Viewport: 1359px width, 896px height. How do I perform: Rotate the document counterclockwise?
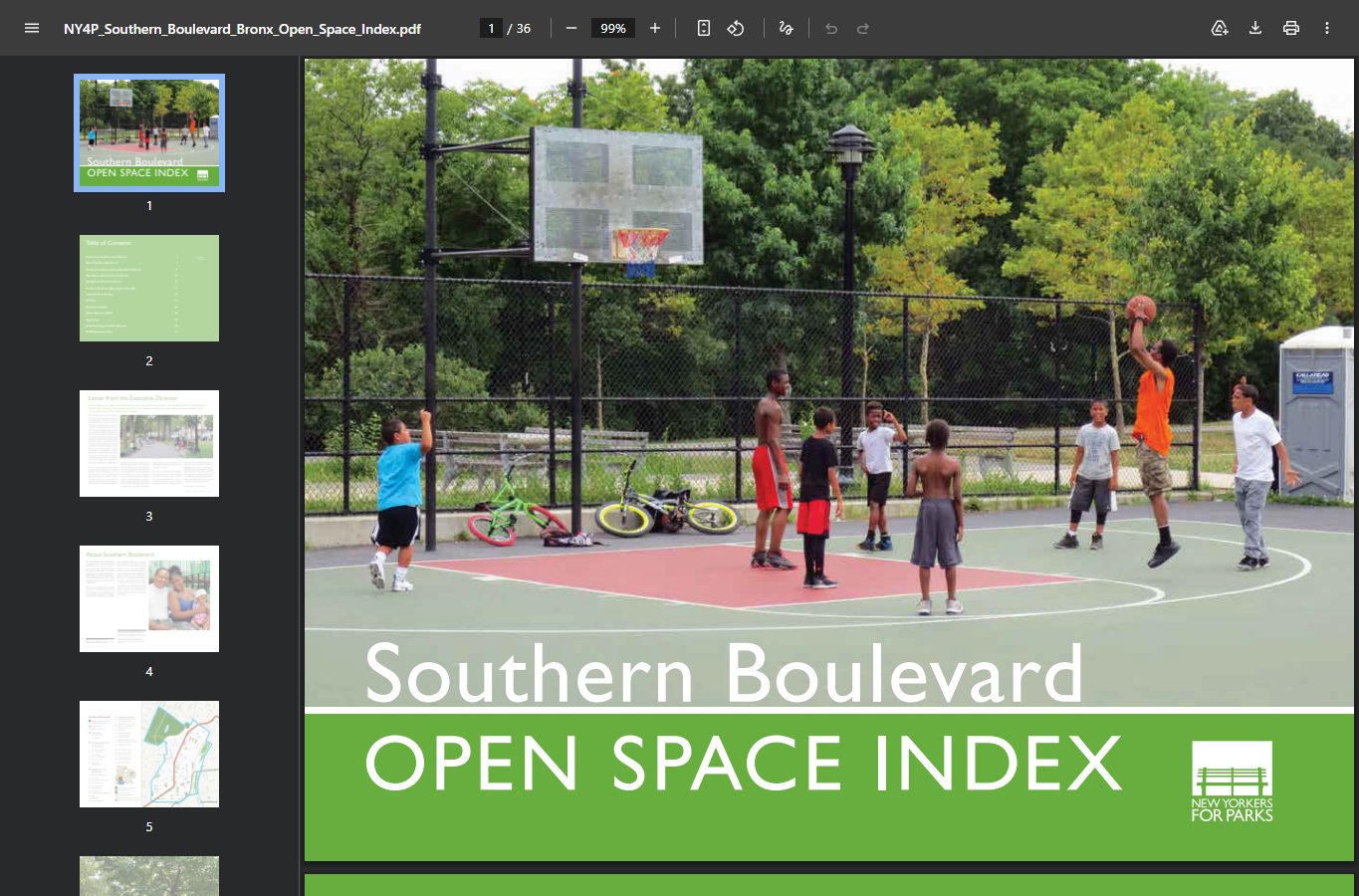(736, 28)
